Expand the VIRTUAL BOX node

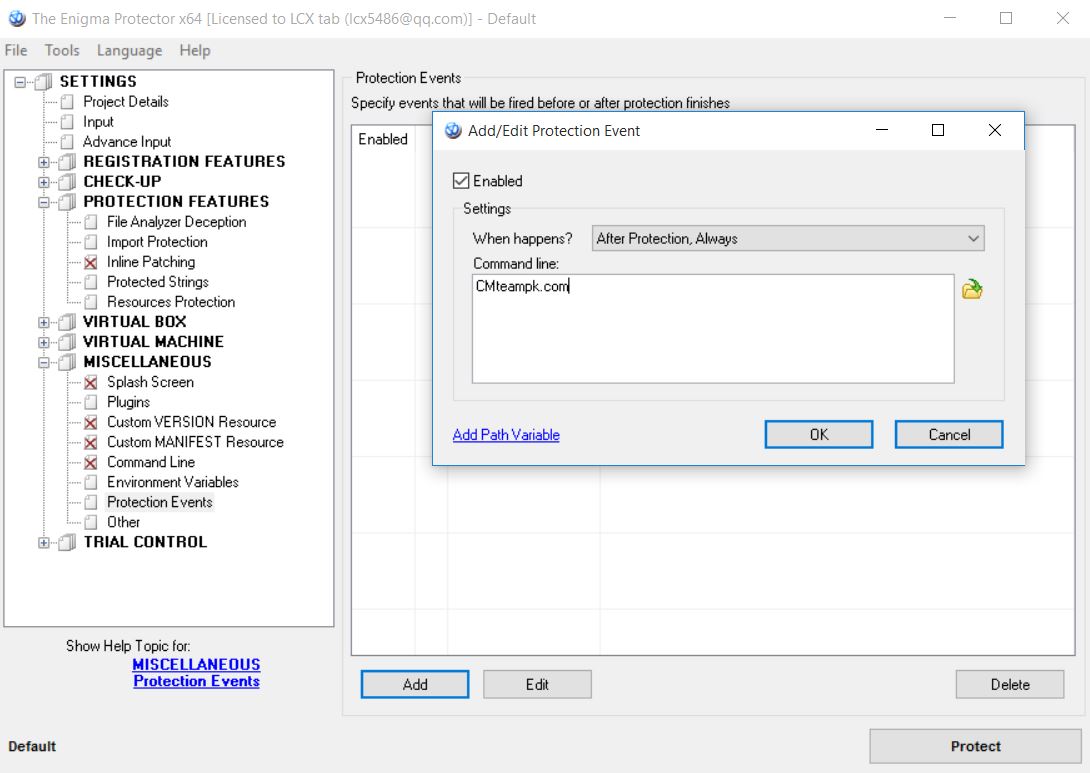pyautogui.click(x=44, y=322)
